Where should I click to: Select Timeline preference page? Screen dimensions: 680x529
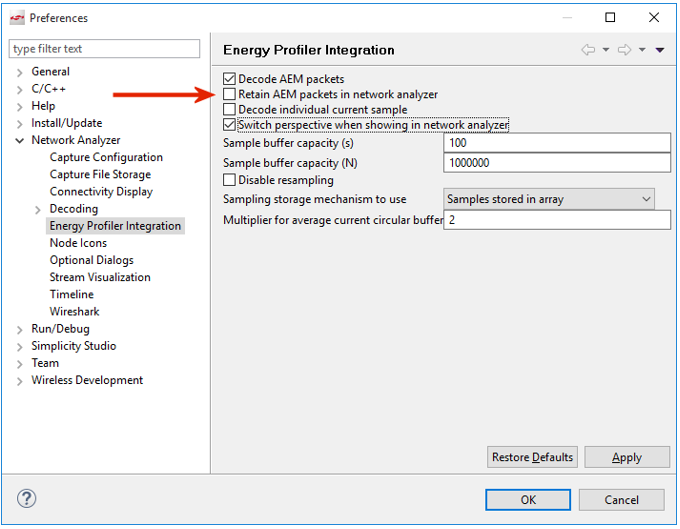tap(72, 294)
